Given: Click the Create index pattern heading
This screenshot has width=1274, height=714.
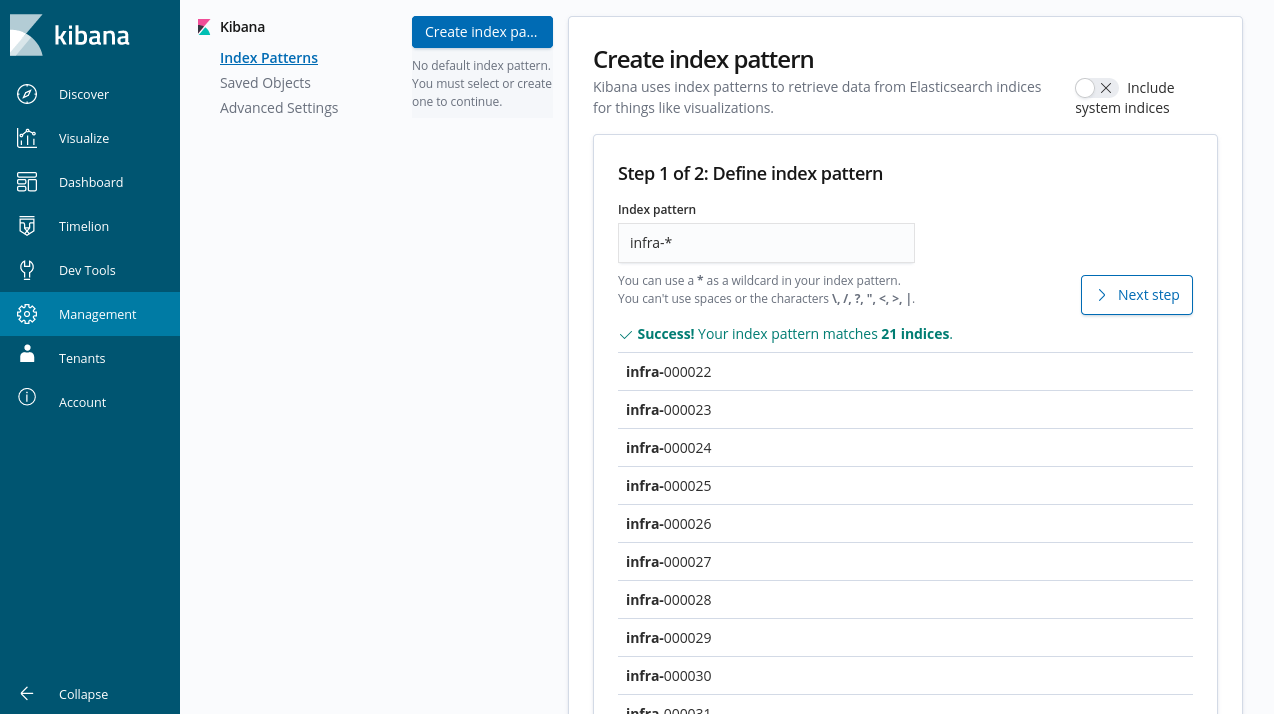Looking at the screenshot, I should [x=703, y=59].
